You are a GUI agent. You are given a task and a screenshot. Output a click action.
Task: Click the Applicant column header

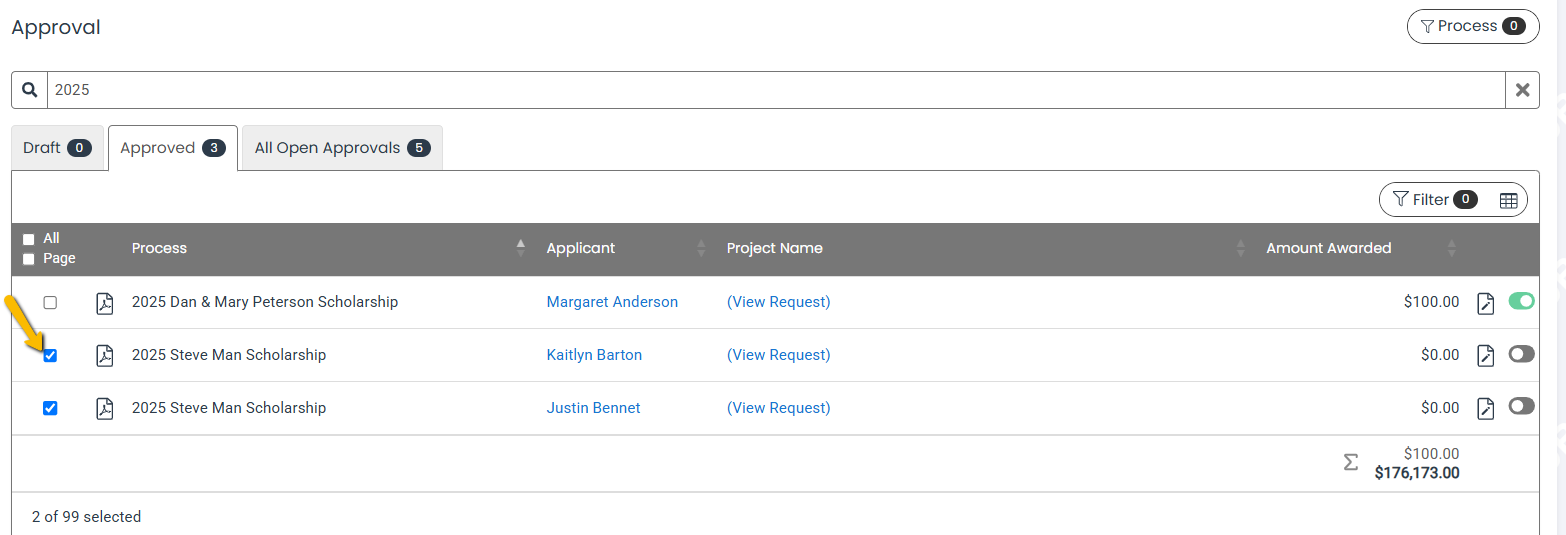tap(581, 248)
